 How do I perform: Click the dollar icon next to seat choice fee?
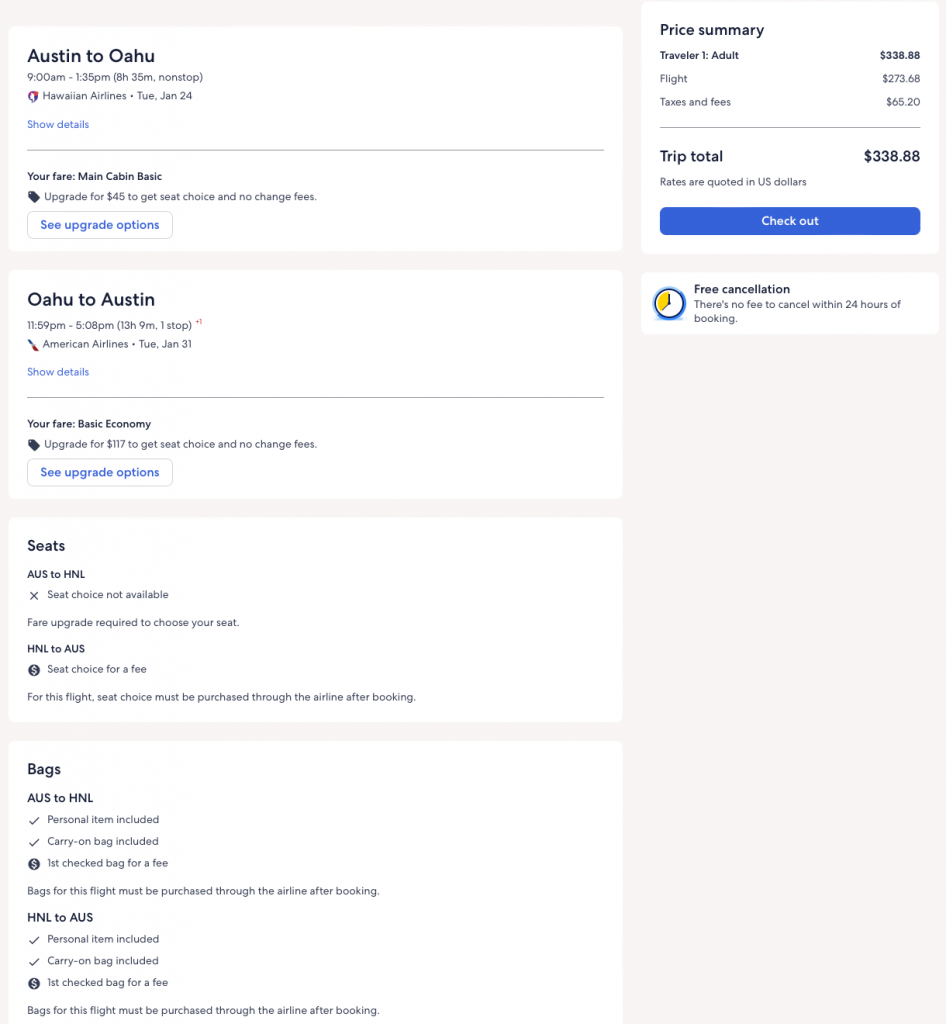34,670
